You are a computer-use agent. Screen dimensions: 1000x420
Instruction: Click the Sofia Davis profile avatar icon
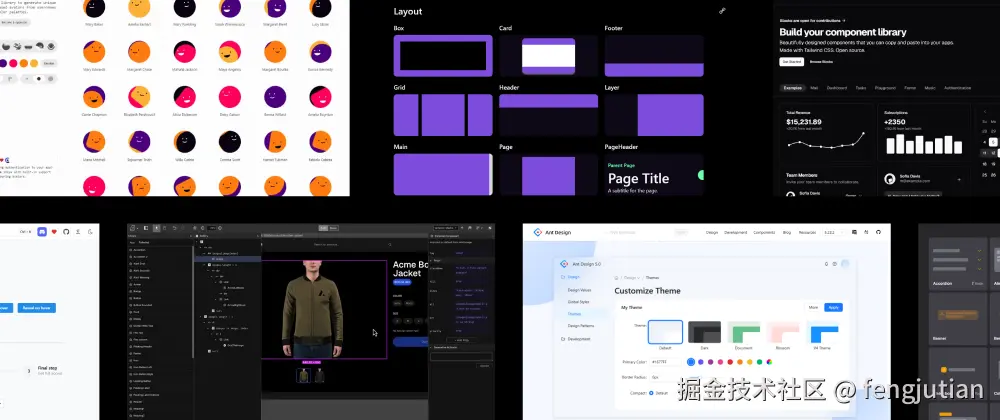coord(890,180)
